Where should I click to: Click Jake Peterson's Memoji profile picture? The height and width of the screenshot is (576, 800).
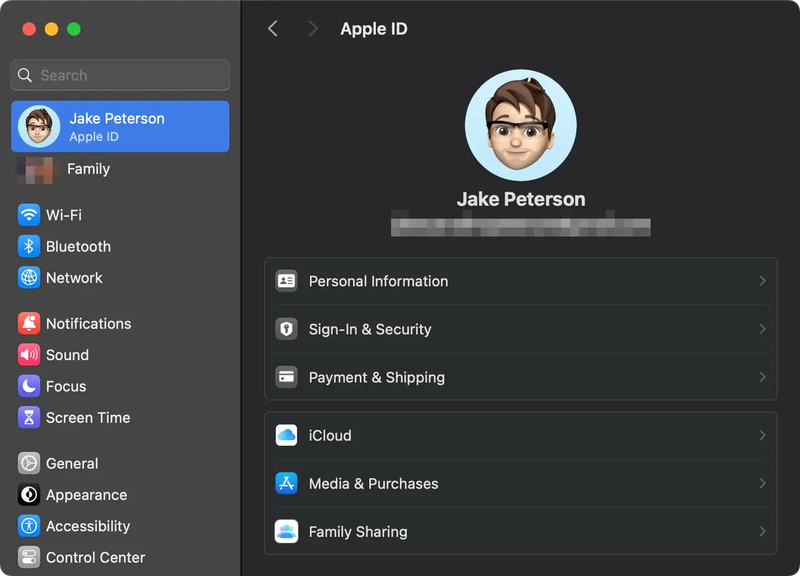pyautogui.click(x=520, y=124)
